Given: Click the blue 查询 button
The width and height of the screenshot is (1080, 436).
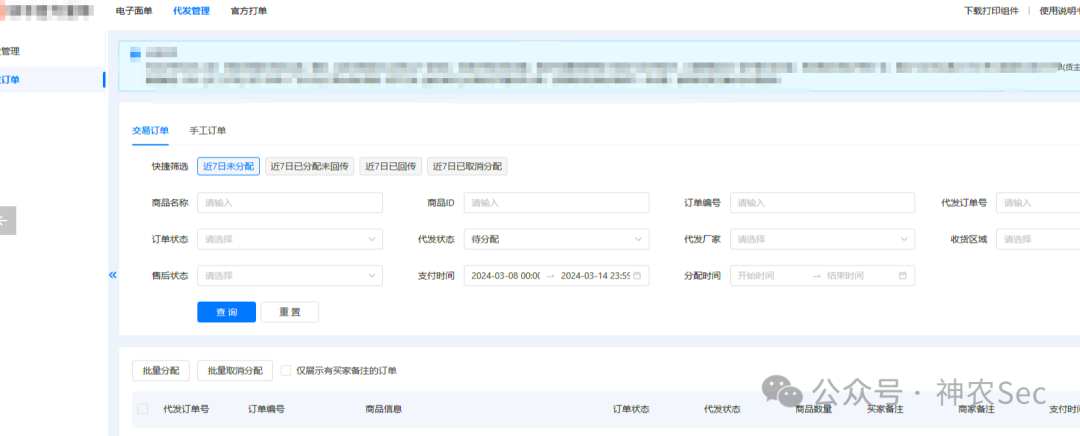Looking at the screenshot, I should [x=227, y=312].
